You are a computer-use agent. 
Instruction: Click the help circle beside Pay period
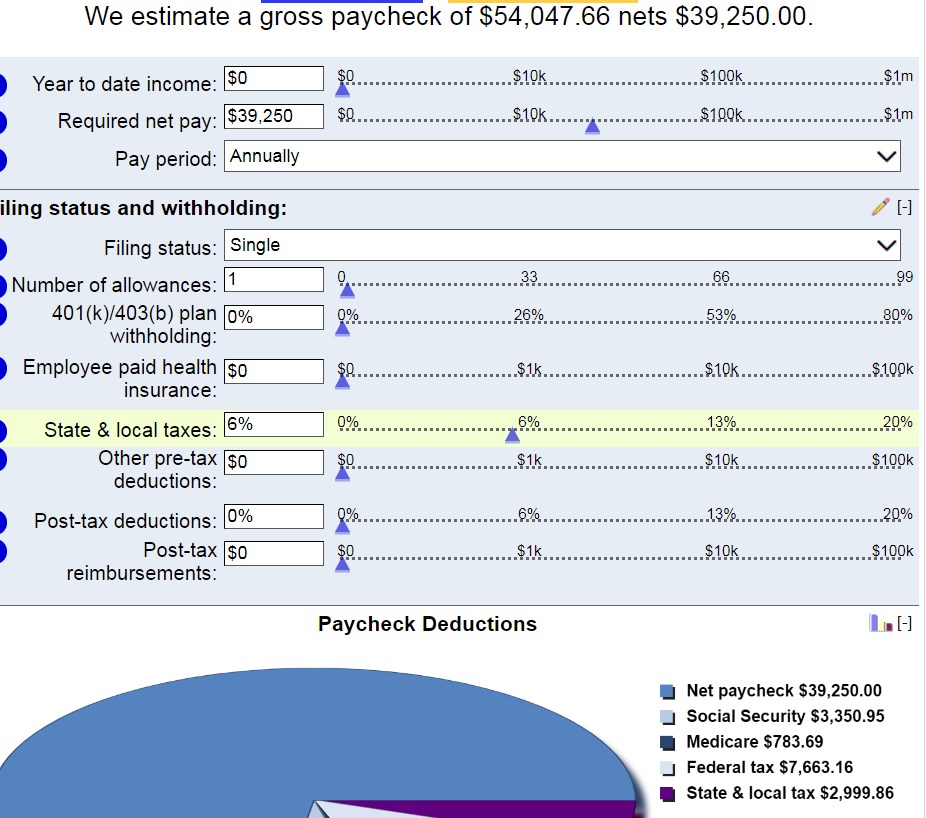pos(2,158)
